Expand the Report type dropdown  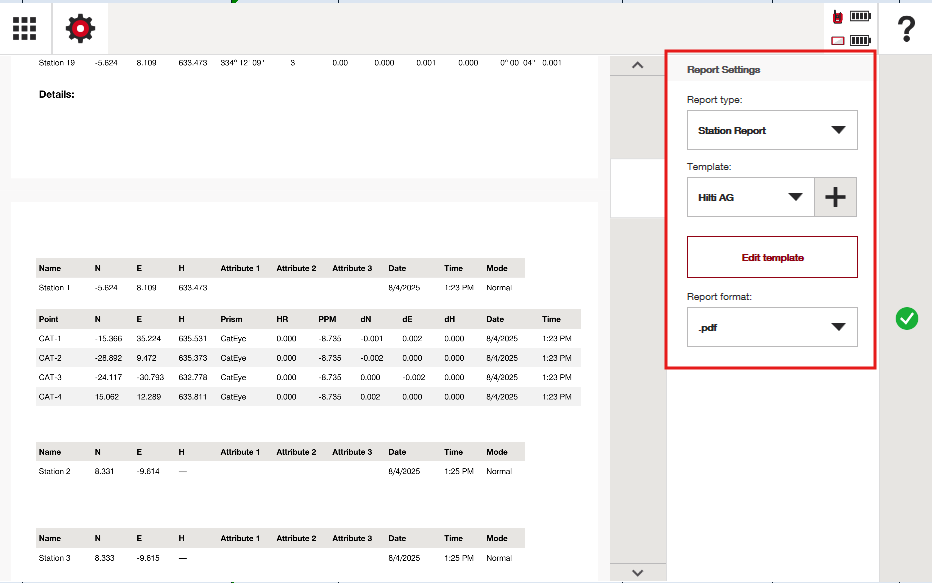pos(772,131)
